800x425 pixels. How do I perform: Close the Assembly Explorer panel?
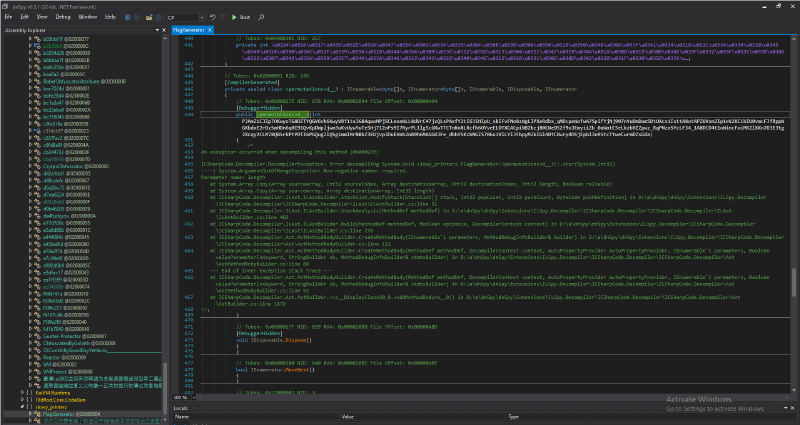(164, 30)
